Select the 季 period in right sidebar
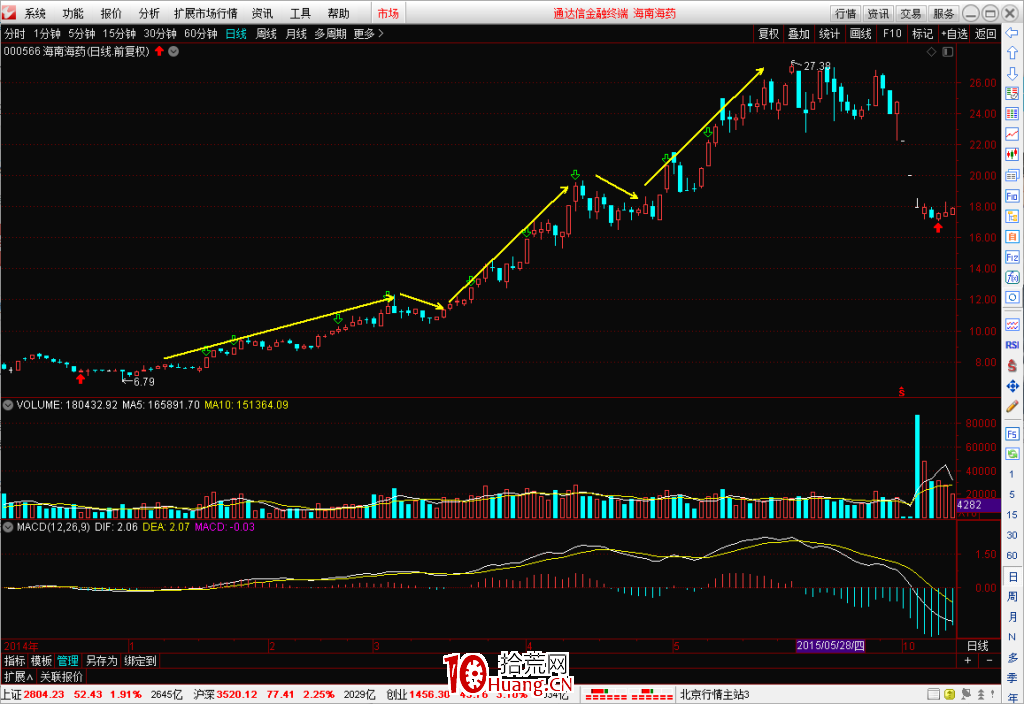The width and height of the screenshot is (1024, 704). 1012,678
